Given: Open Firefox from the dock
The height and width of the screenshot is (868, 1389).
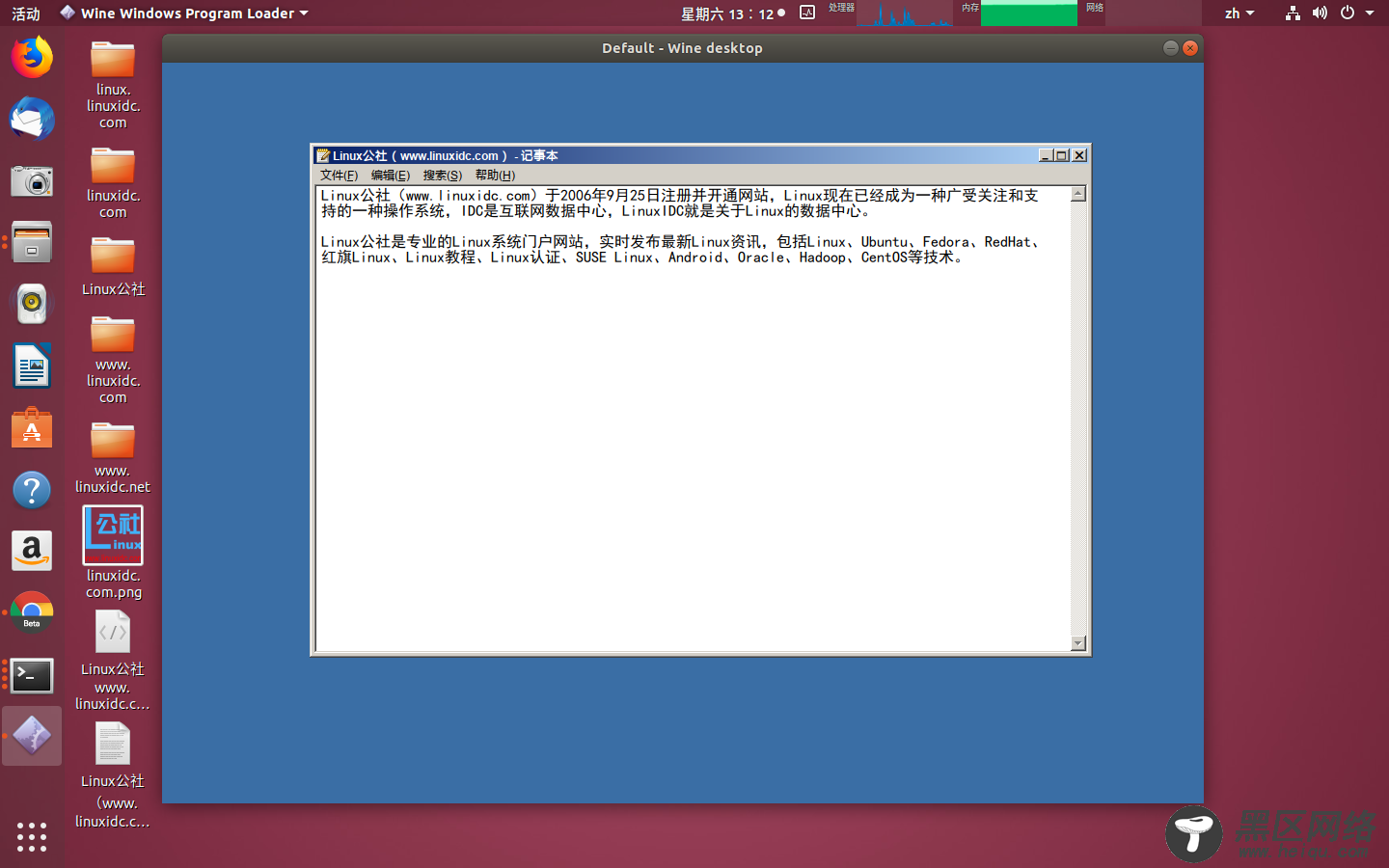Looking at the screenshot, I should 32,57.
